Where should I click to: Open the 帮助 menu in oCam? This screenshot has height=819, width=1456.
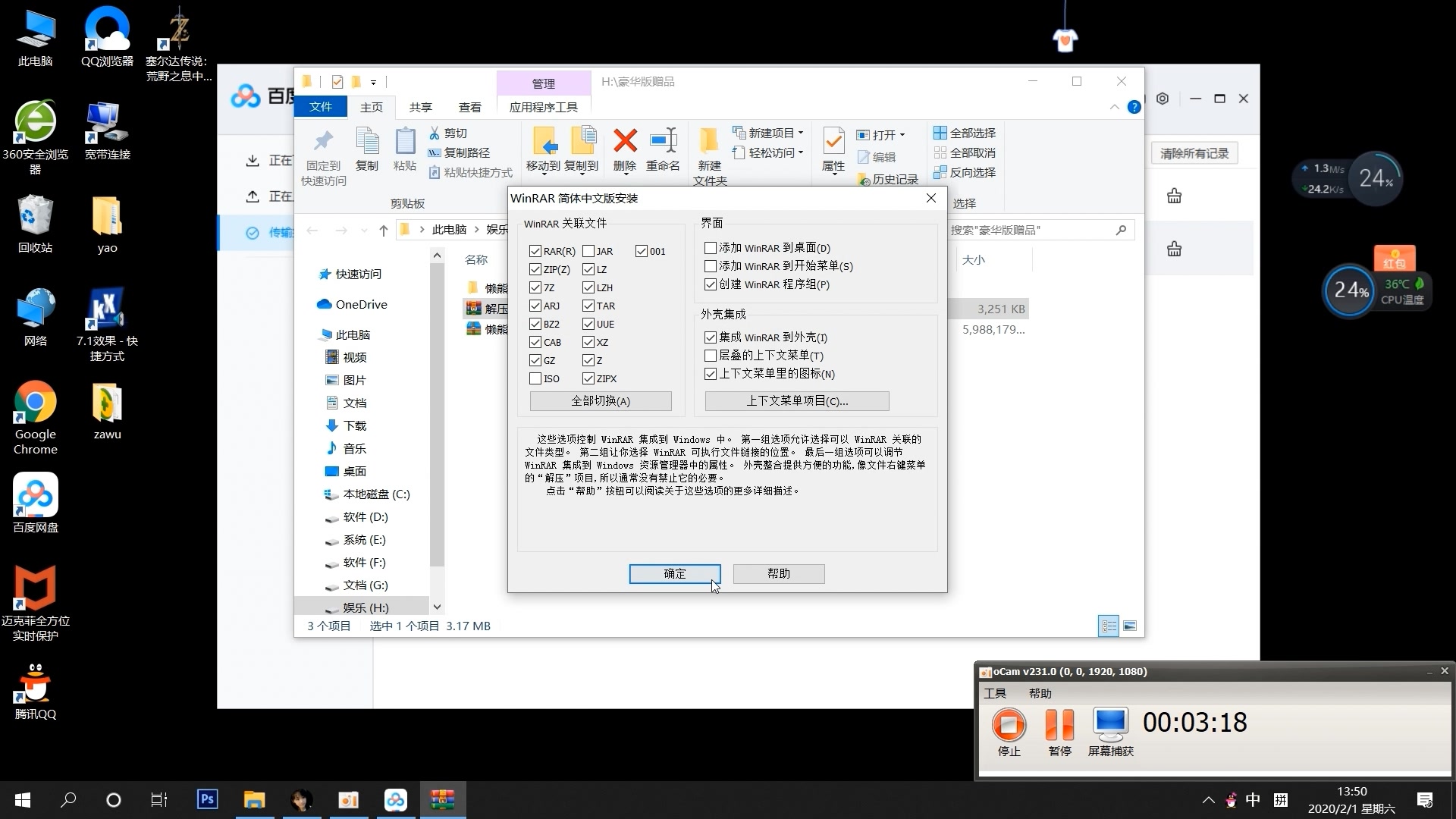point(1040,693)
